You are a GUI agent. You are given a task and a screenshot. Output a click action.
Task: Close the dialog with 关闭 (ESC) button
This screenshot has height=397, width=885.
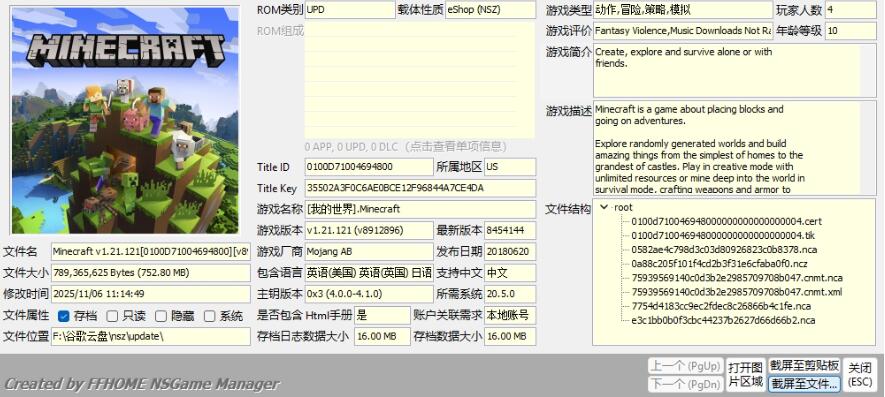861,375
